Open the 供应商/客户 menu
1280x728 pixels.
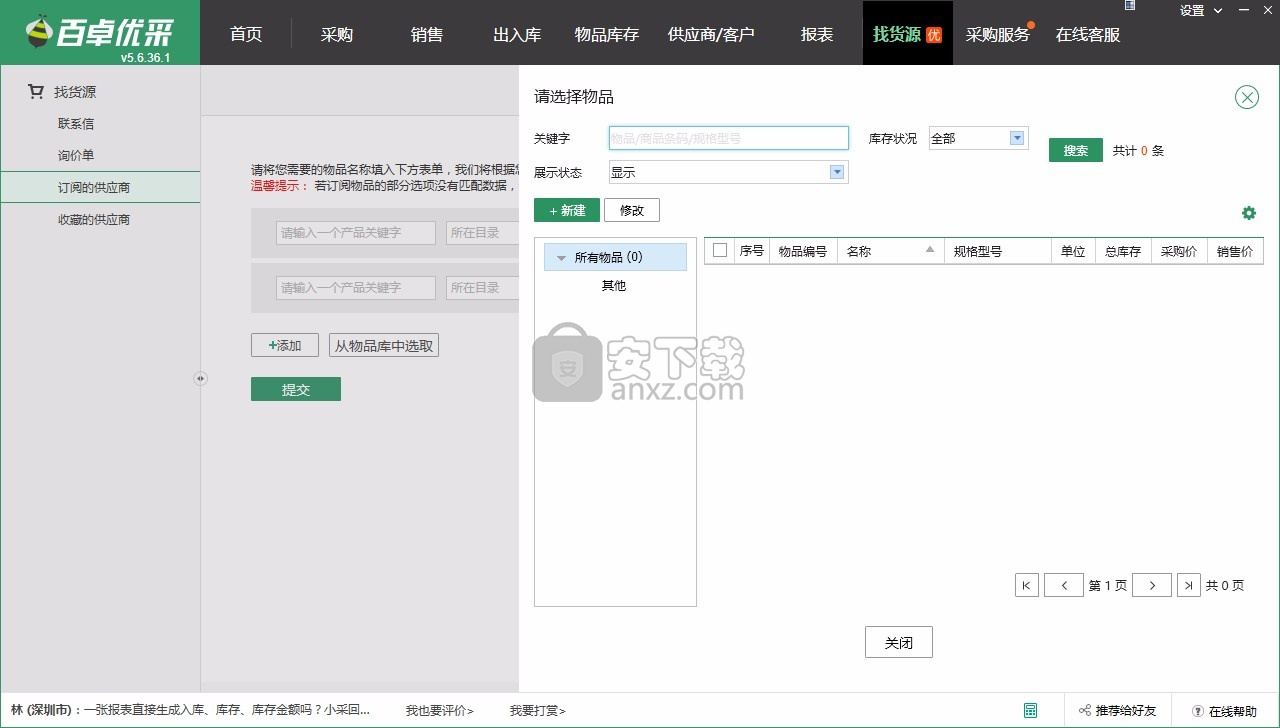711,34
